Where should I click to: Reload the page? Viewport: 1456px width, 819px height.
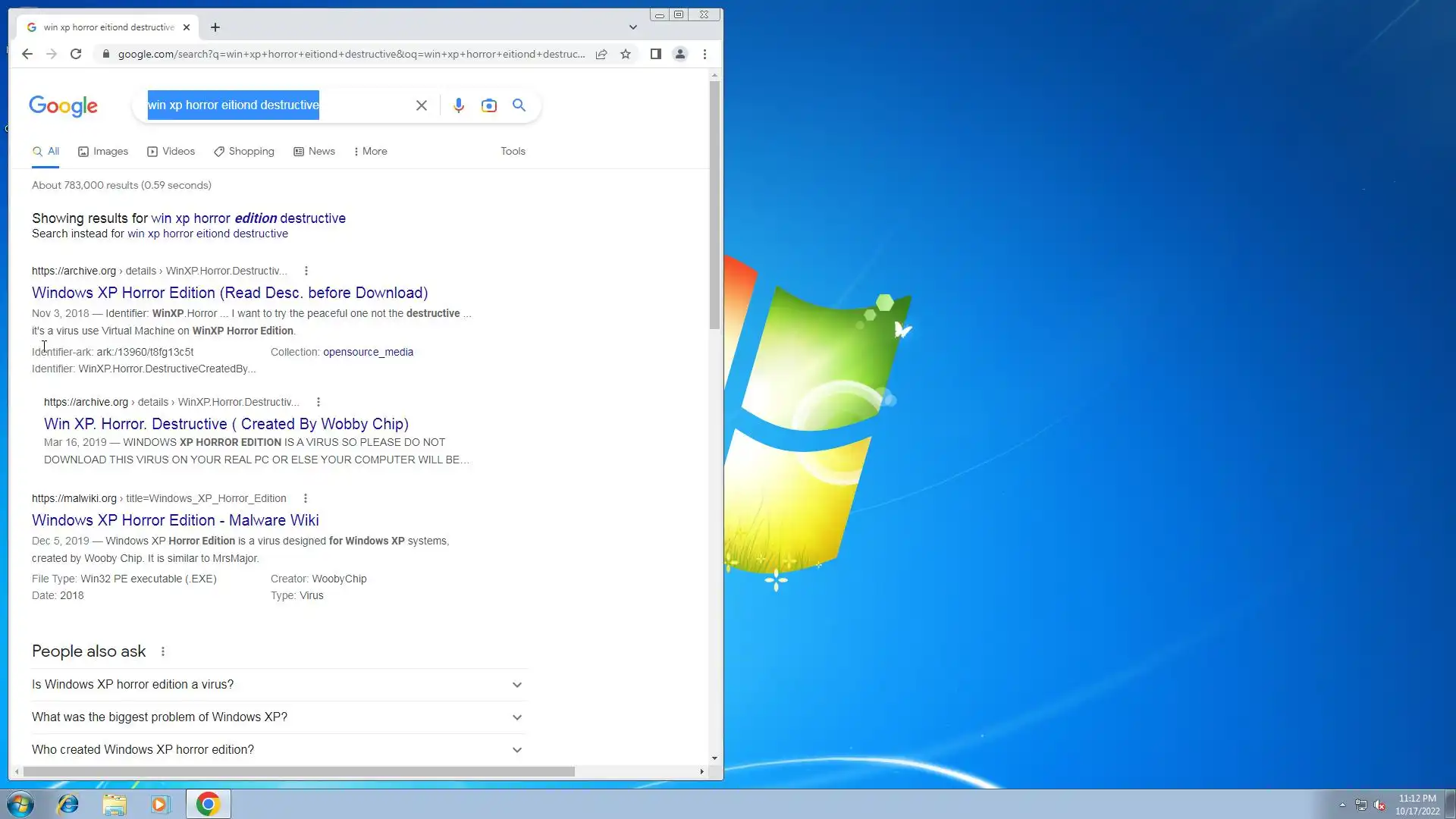point(76,54)
